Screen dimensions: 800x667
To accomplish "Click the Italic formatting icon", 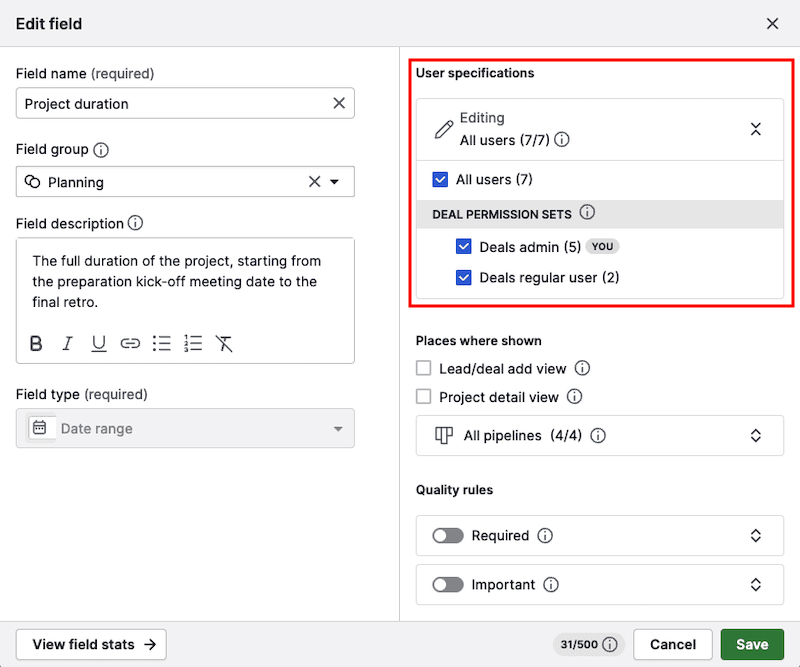I will 68,344.
